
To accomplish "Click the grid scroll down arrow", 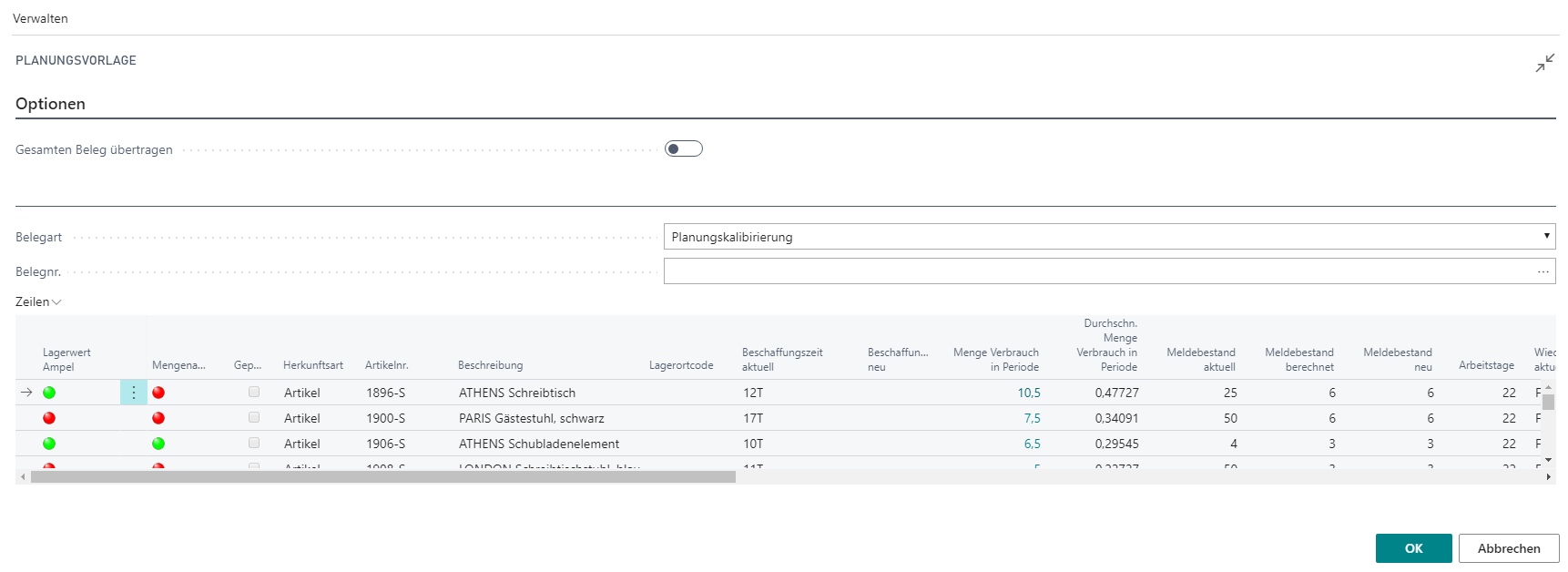I will click(1548, 461).
